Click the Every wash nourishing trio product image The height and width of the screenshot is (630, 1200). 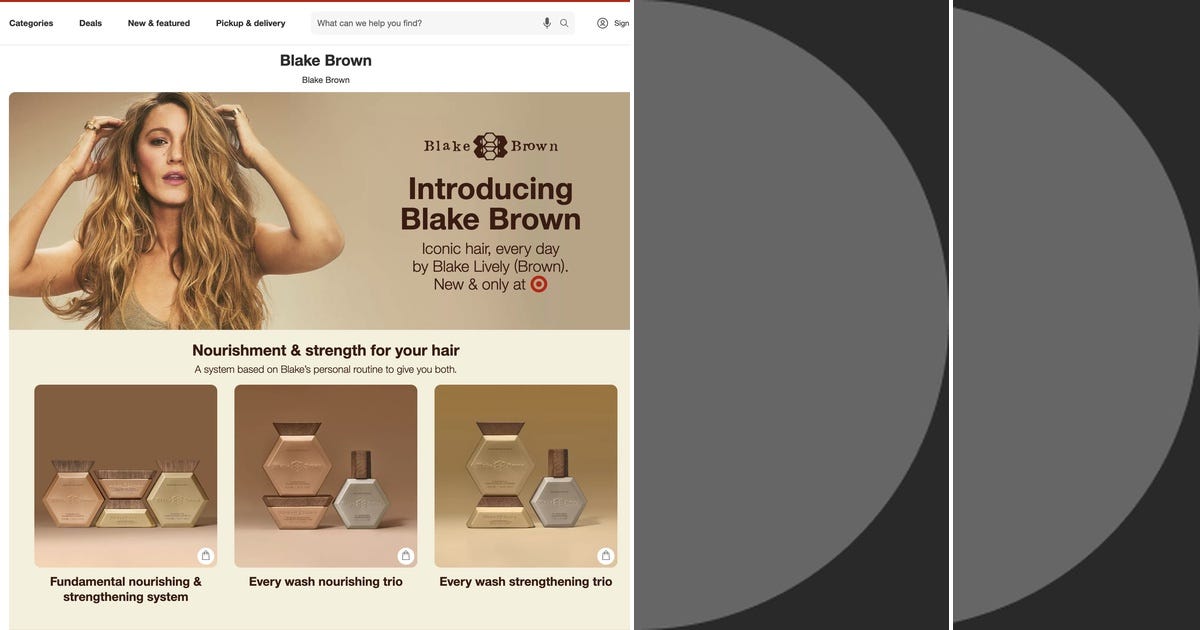pyautogui.click(x=326, y=476)
